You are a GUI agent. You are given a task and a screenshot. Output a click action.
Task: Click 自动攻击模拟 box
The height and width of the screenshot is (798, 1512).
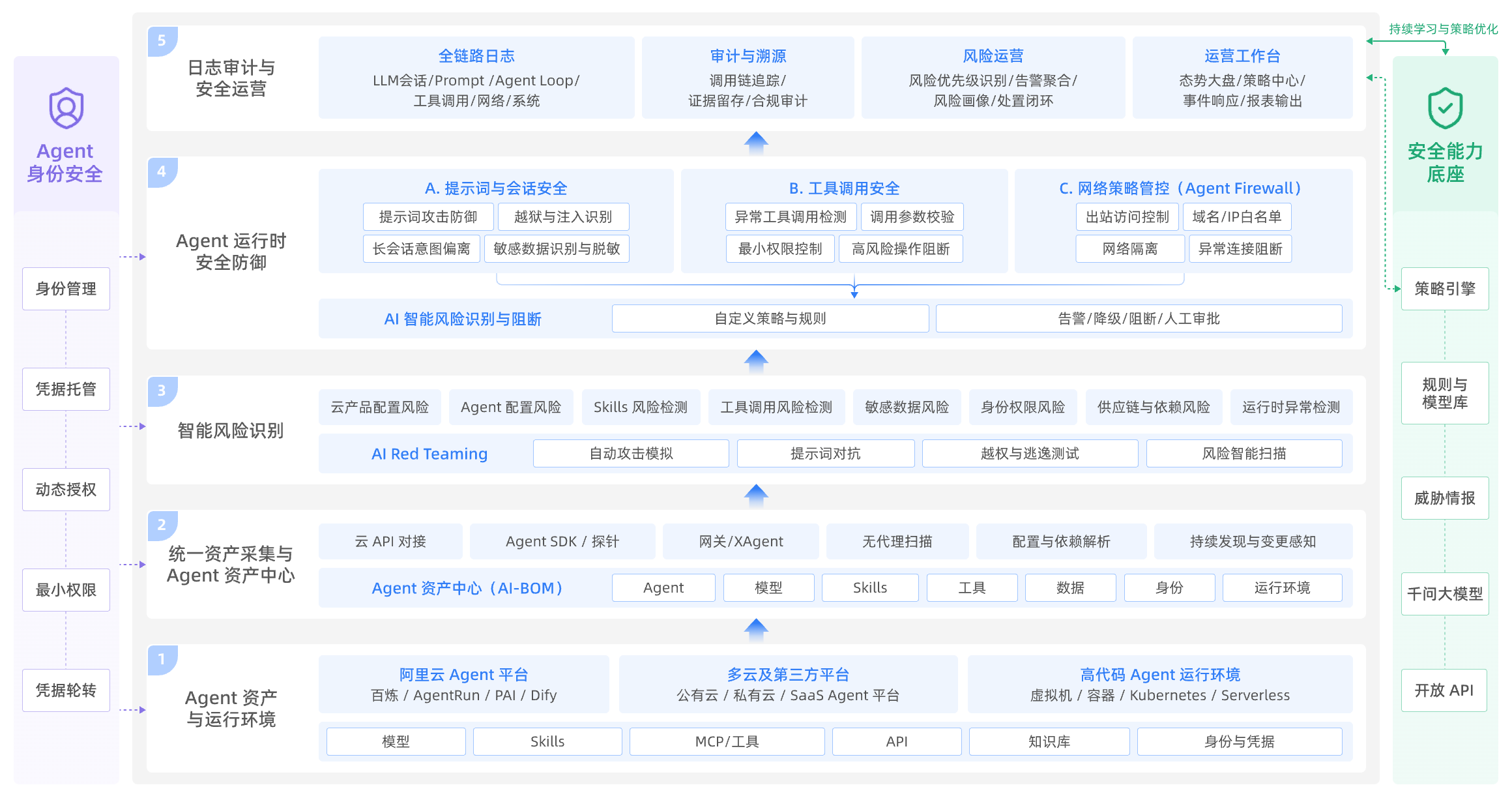631,454
